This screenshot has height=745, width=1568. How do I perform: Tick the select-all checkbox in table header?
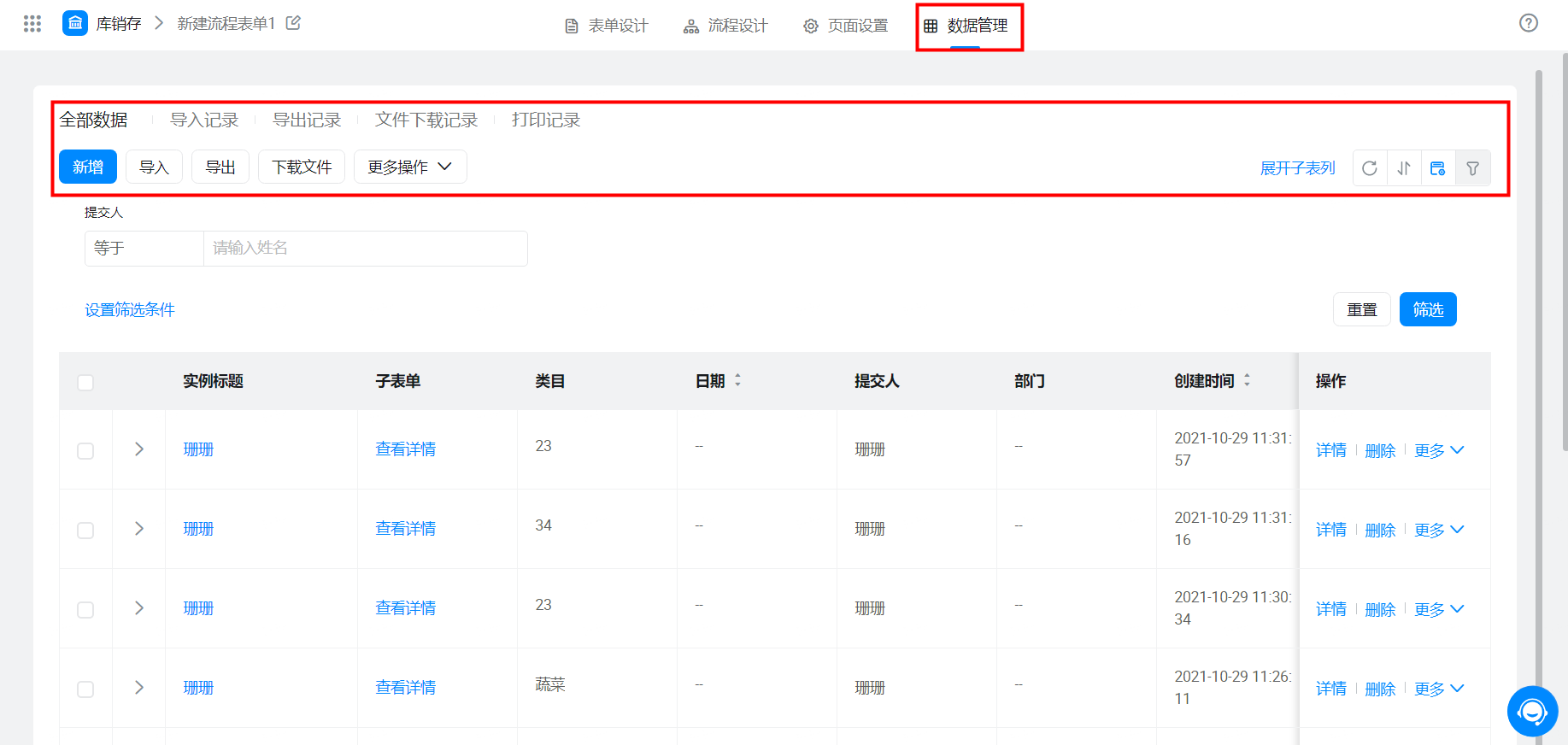coord(85,382)
